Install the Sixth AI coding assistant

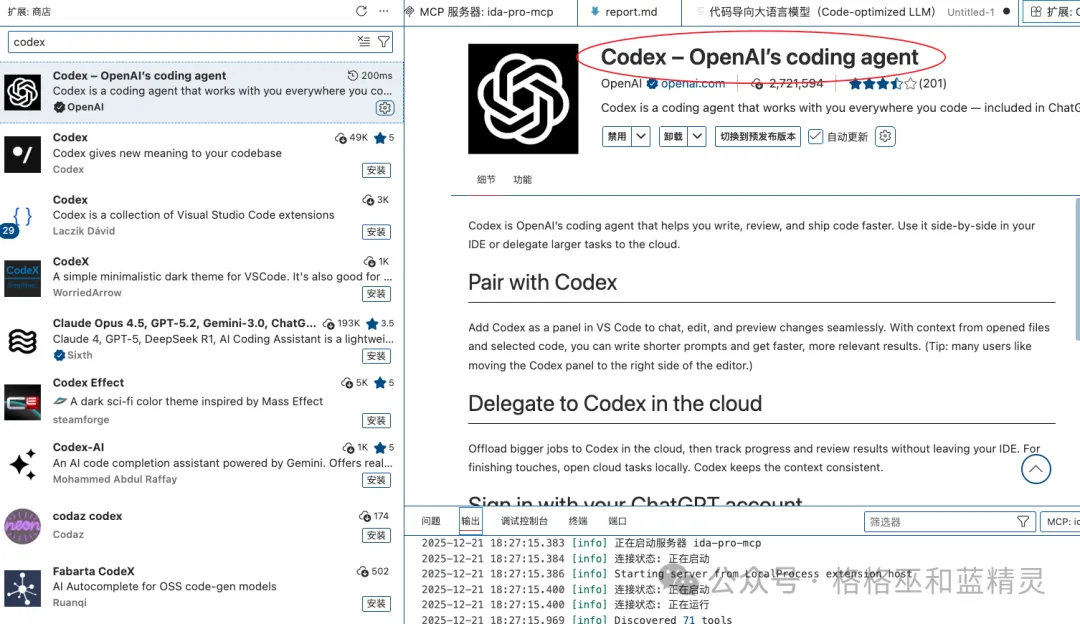(x=376, y=356)
